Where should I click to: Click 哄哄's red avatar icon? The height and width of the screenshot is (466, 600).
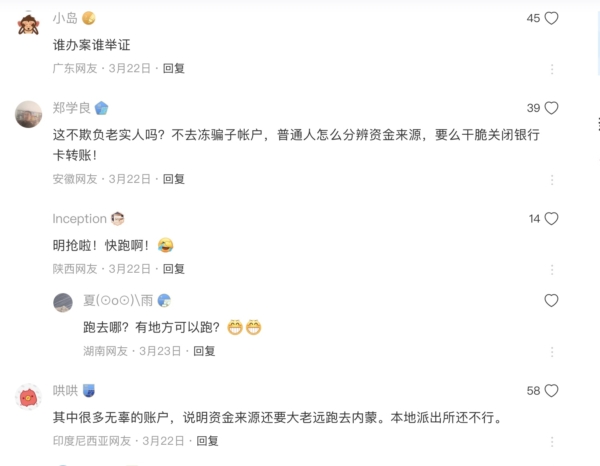tap(29, 396)
